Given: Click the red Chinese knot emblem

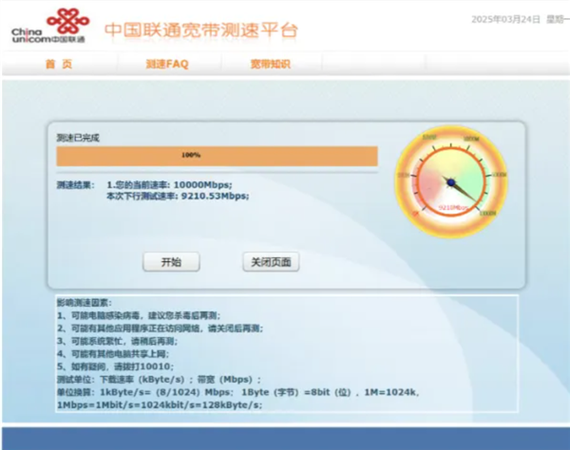Looking at the screenshot, I should tap(68, 20).
